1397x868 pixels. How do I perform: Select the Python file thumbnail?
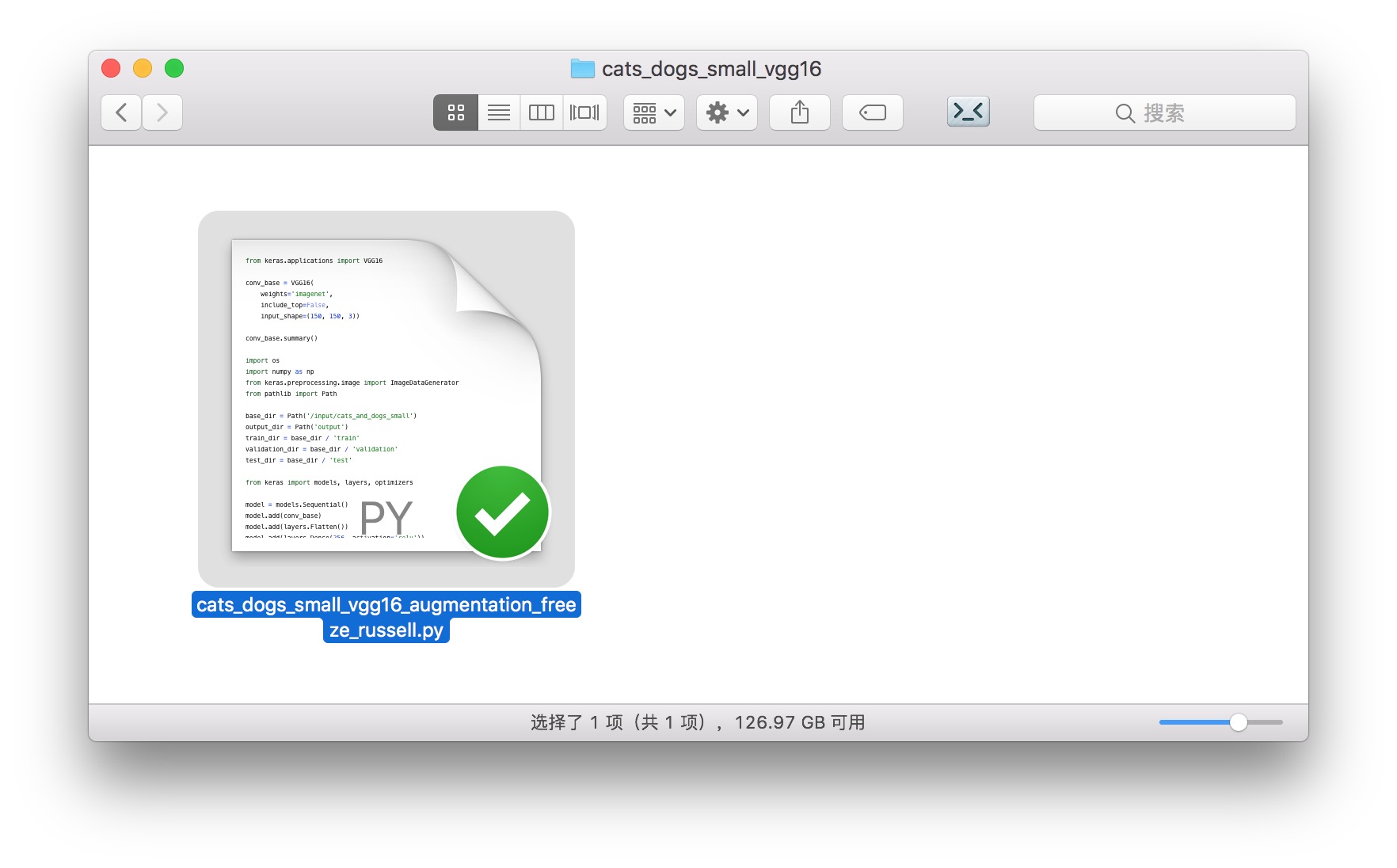[x=386, y=396]
